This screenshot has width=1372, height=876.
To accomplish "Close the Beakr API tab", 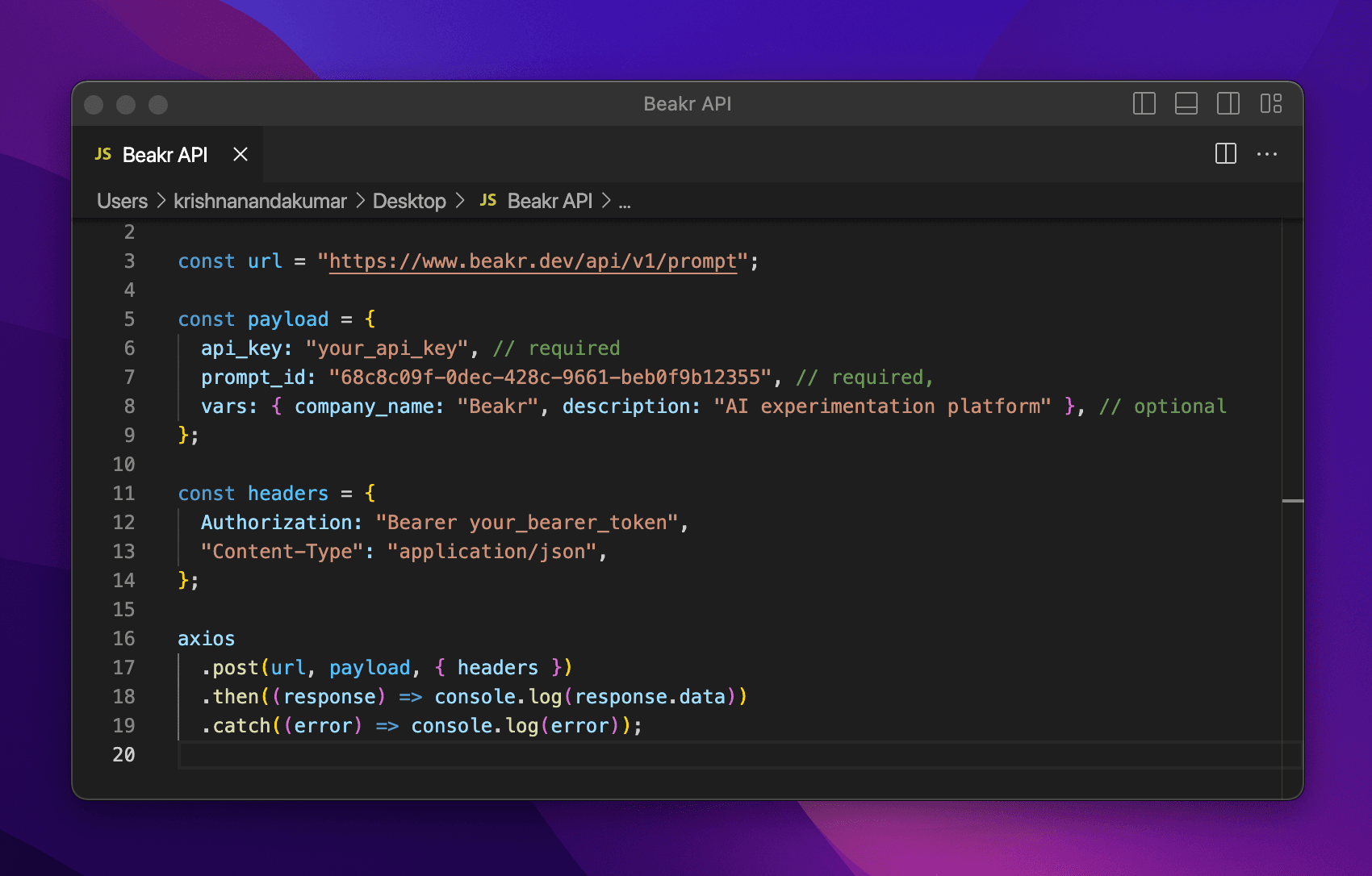I will click(240, 154).
